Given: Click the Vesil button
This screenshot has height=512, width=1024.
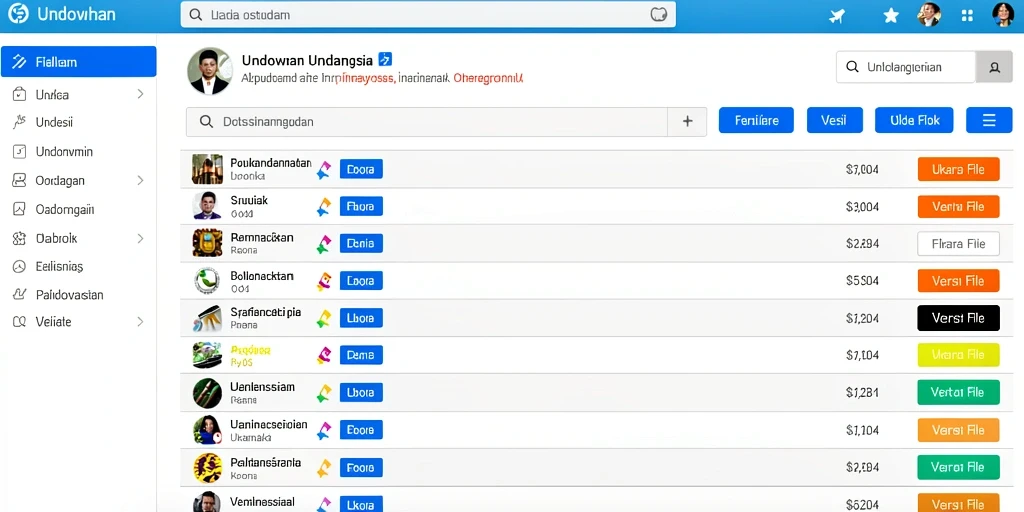Looking at the screenshot, I should tap(835, 120).
